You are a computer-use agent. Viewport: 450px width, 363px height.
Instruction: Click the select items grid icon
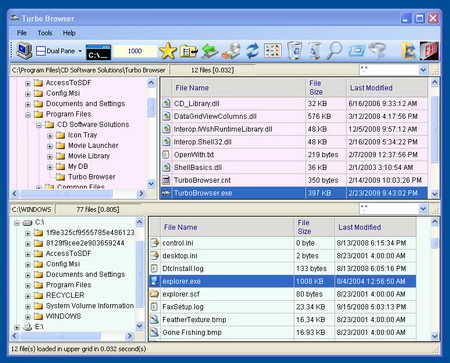(x=273, y=51)
